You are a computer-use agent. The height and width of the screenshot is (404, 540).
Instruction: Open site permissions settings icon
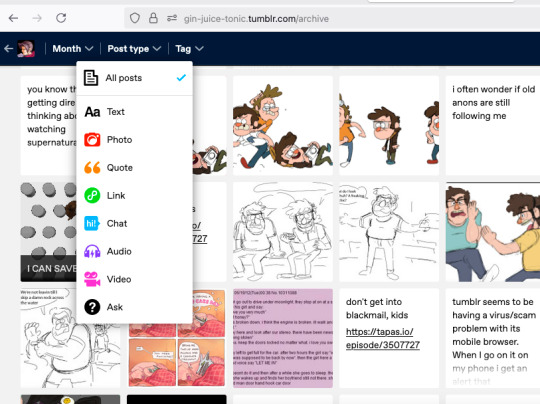coord(172,18)
